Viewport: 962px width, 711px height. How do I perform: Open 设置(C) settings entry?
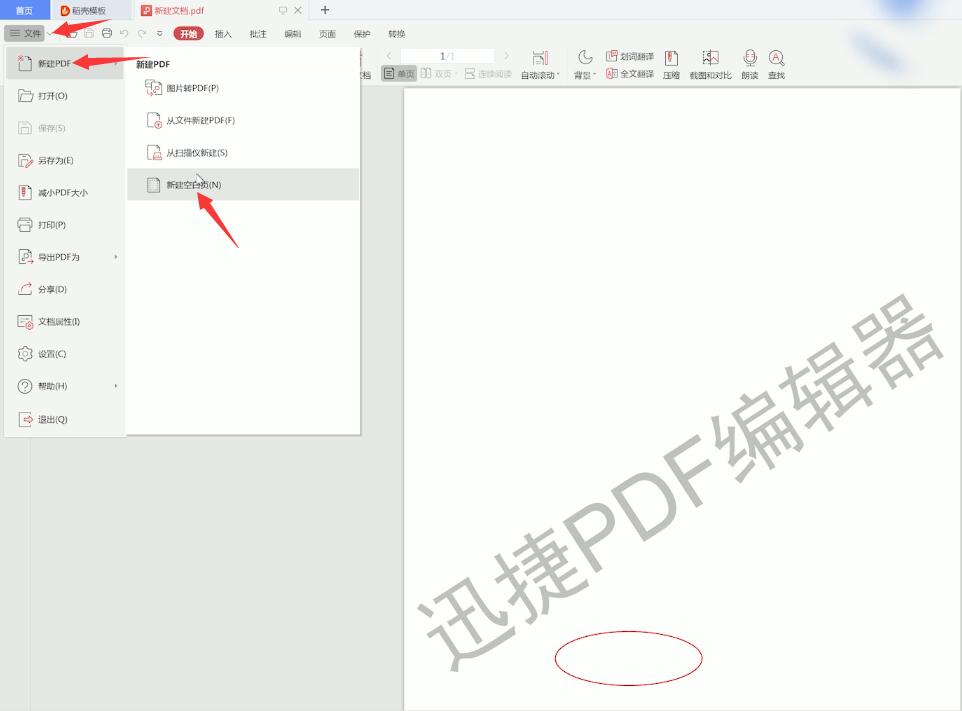[x=64, y=354]
